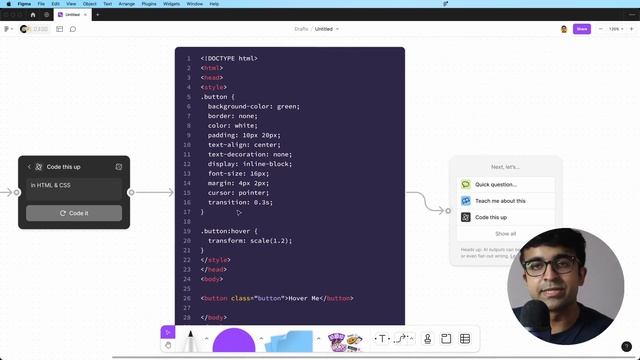Click the Share button
Image resolution: width=640 pixels, height=360 pixels.
click(582, 29)
